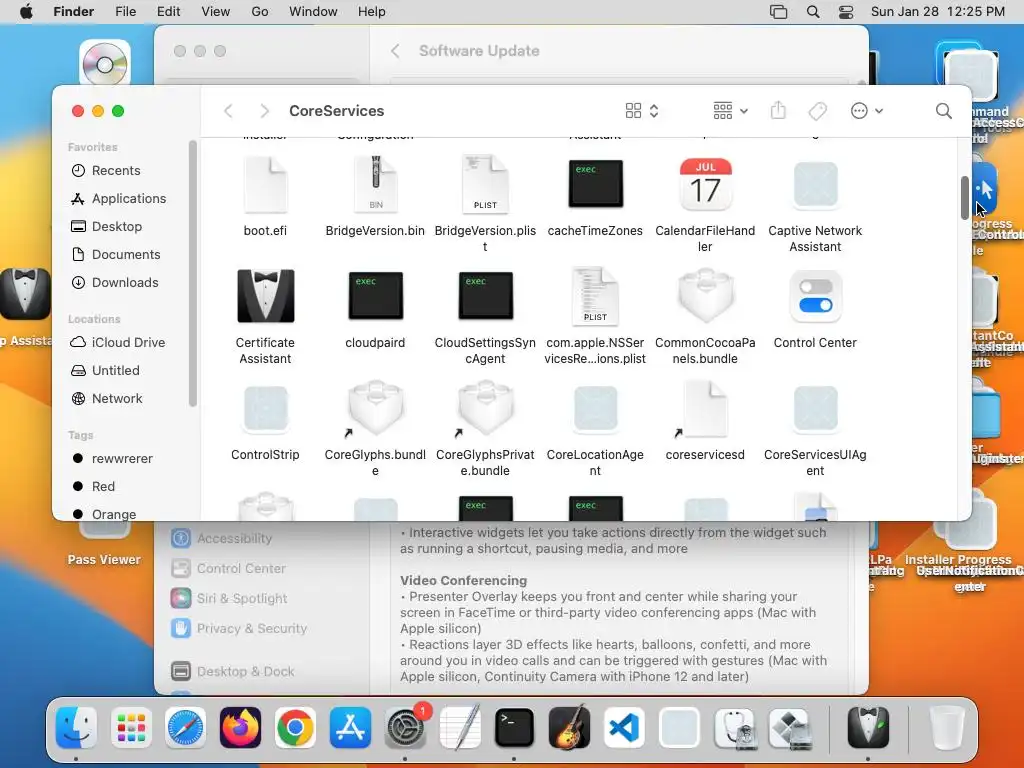Select the CoreGlyphs.bundle alias icon
The width and height of the screenshot is (1024, 768).
(376, 409)
